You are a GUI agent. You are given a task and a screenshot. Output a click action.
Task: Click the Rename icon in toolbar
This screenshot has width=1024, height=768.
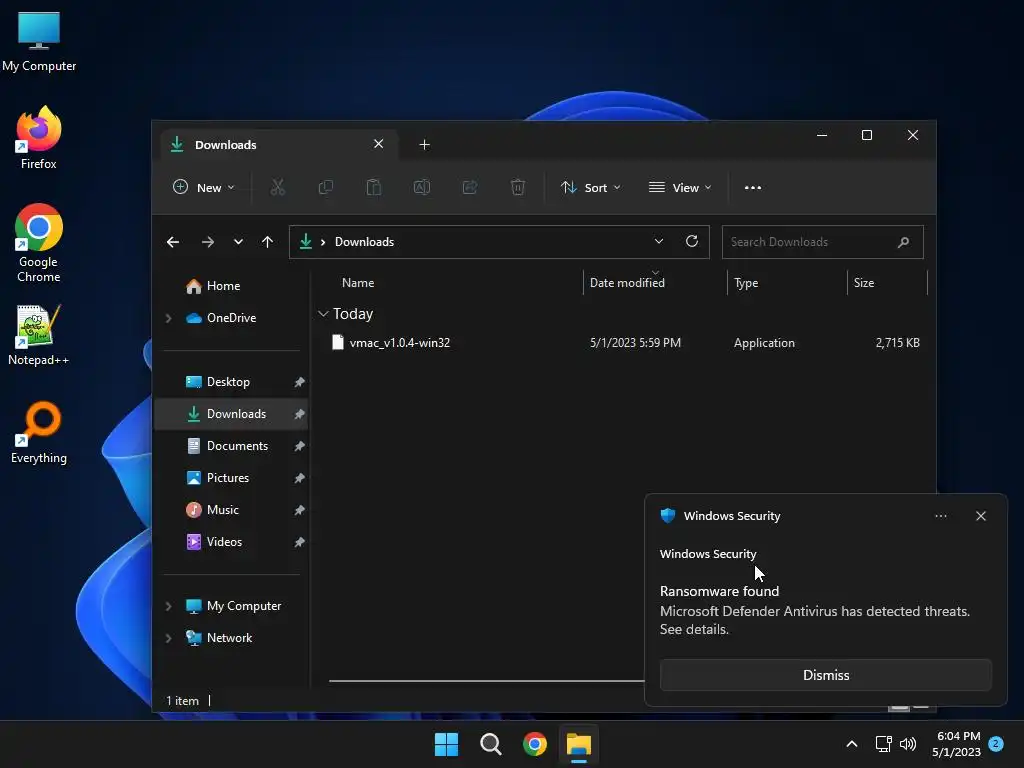tap(422, 187)
